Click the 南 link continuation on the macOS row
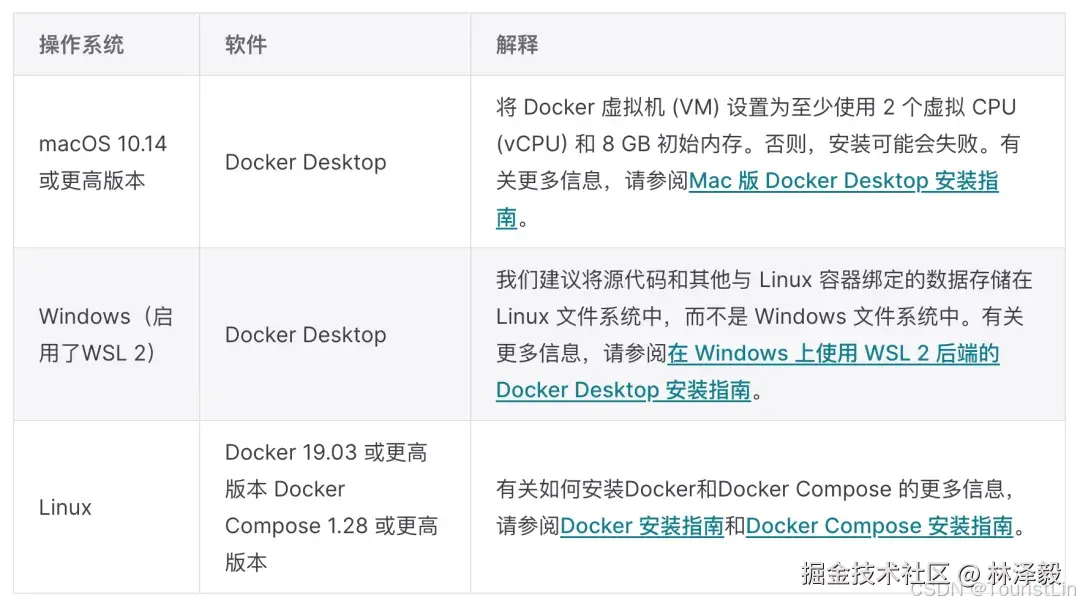 click(506, 218)
